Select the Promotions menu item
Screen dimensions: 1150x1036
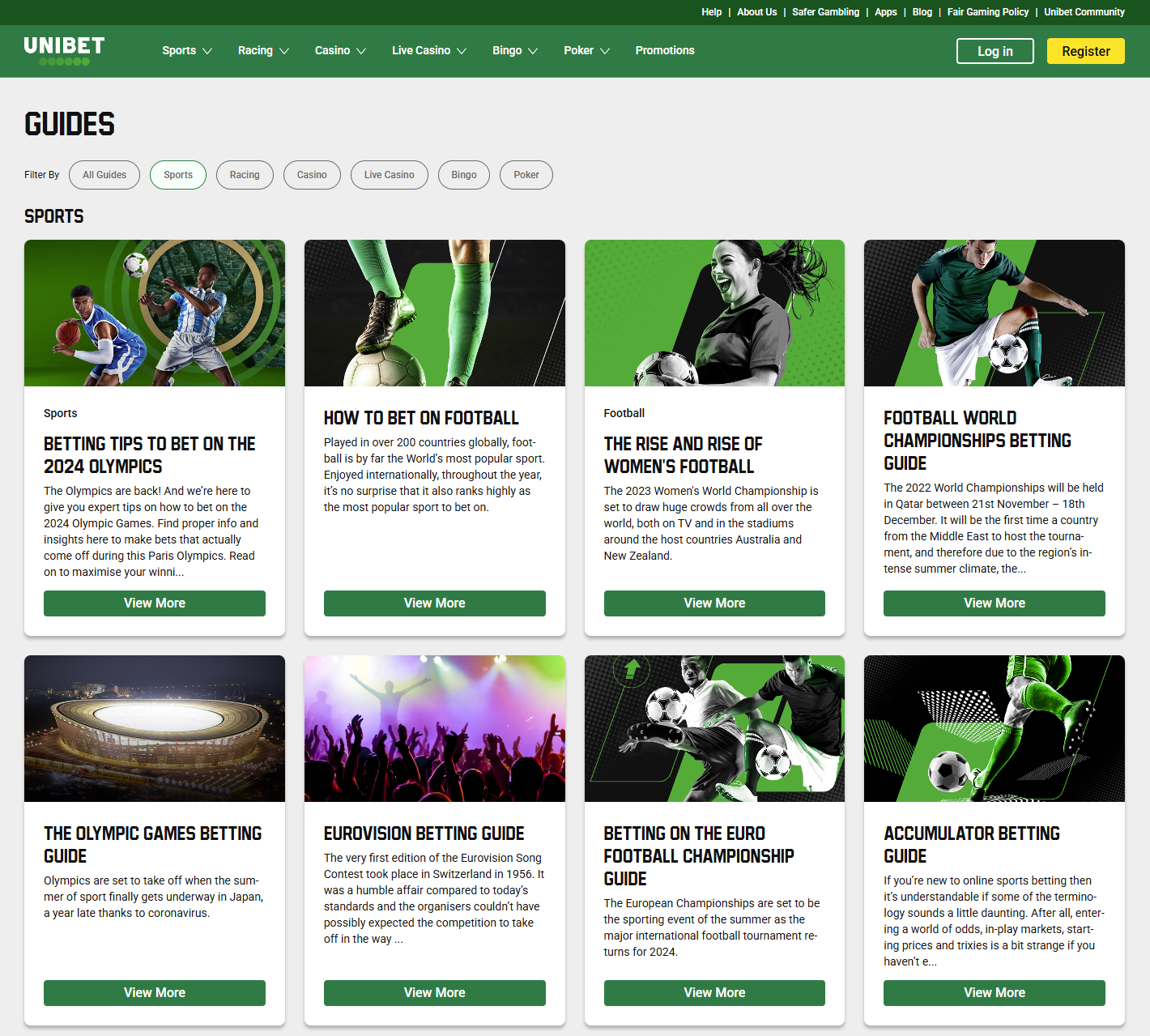pyautogui.click(x=664, y=50)
